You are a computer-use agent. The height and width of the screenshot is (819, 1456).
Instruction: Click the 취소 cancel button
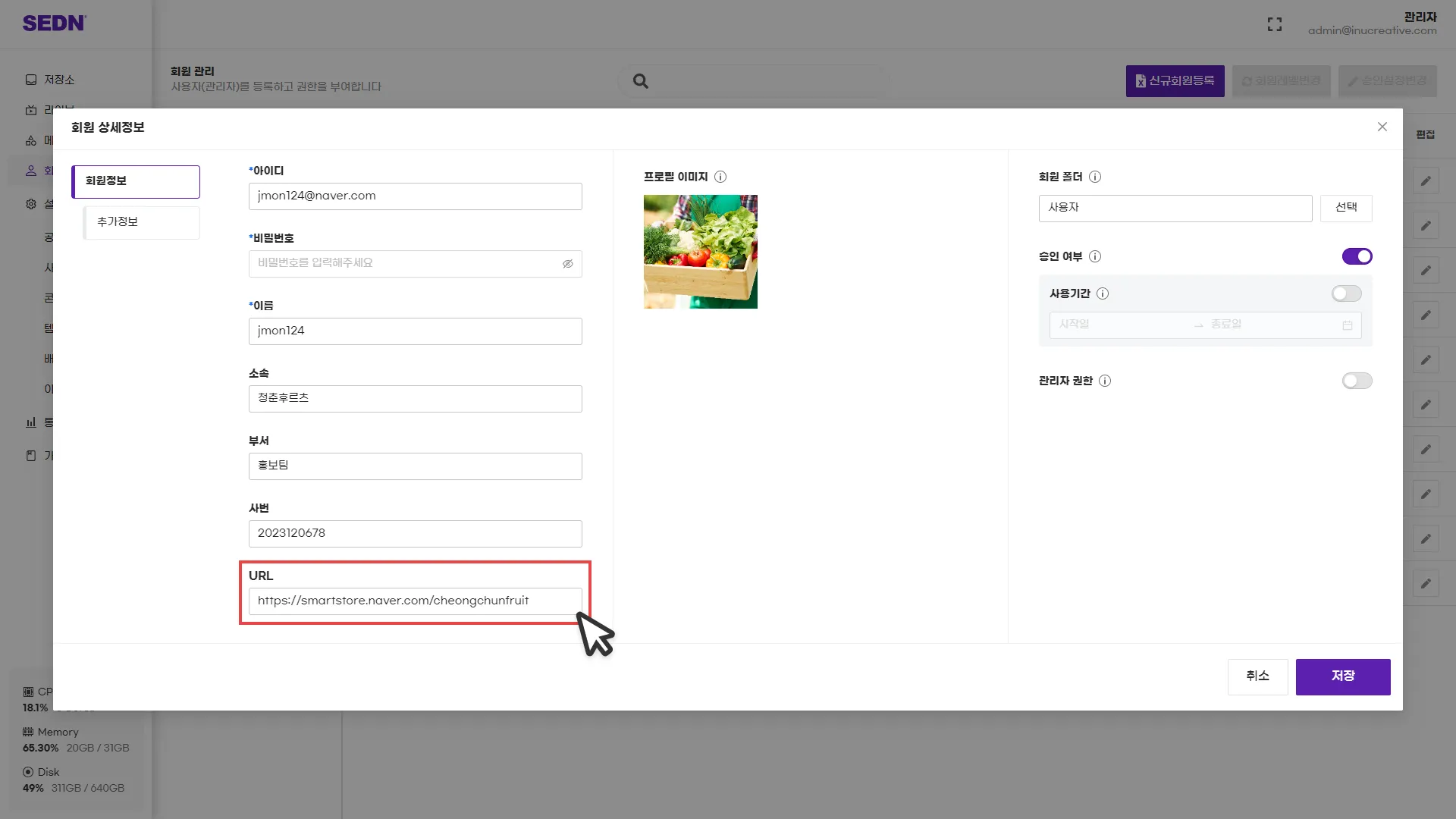tap(1257, 676)
